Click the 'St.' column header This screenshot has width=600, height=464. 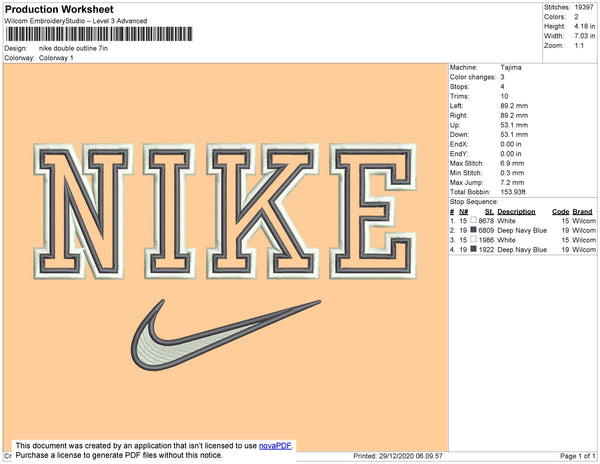pos(489,212)
